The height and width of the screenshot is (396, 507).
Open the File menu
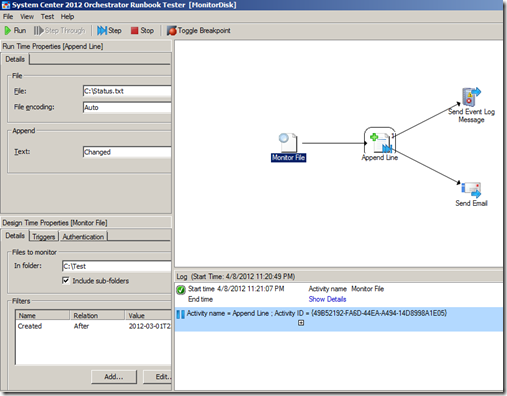(8, 17)
